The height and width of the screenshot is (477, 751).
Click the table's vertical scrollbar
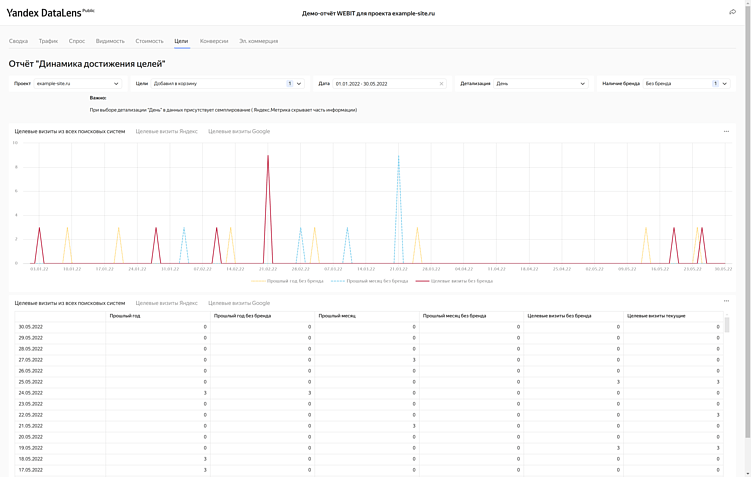(x=727, y=326)
